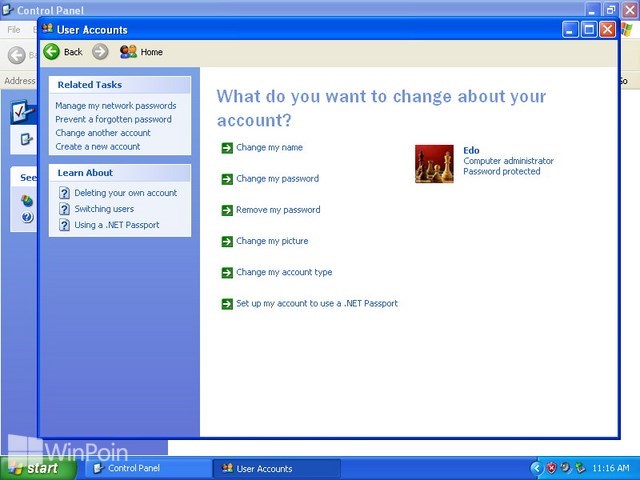
Task: Click the tray icon left of the network icon
Action: click(566, 468)
